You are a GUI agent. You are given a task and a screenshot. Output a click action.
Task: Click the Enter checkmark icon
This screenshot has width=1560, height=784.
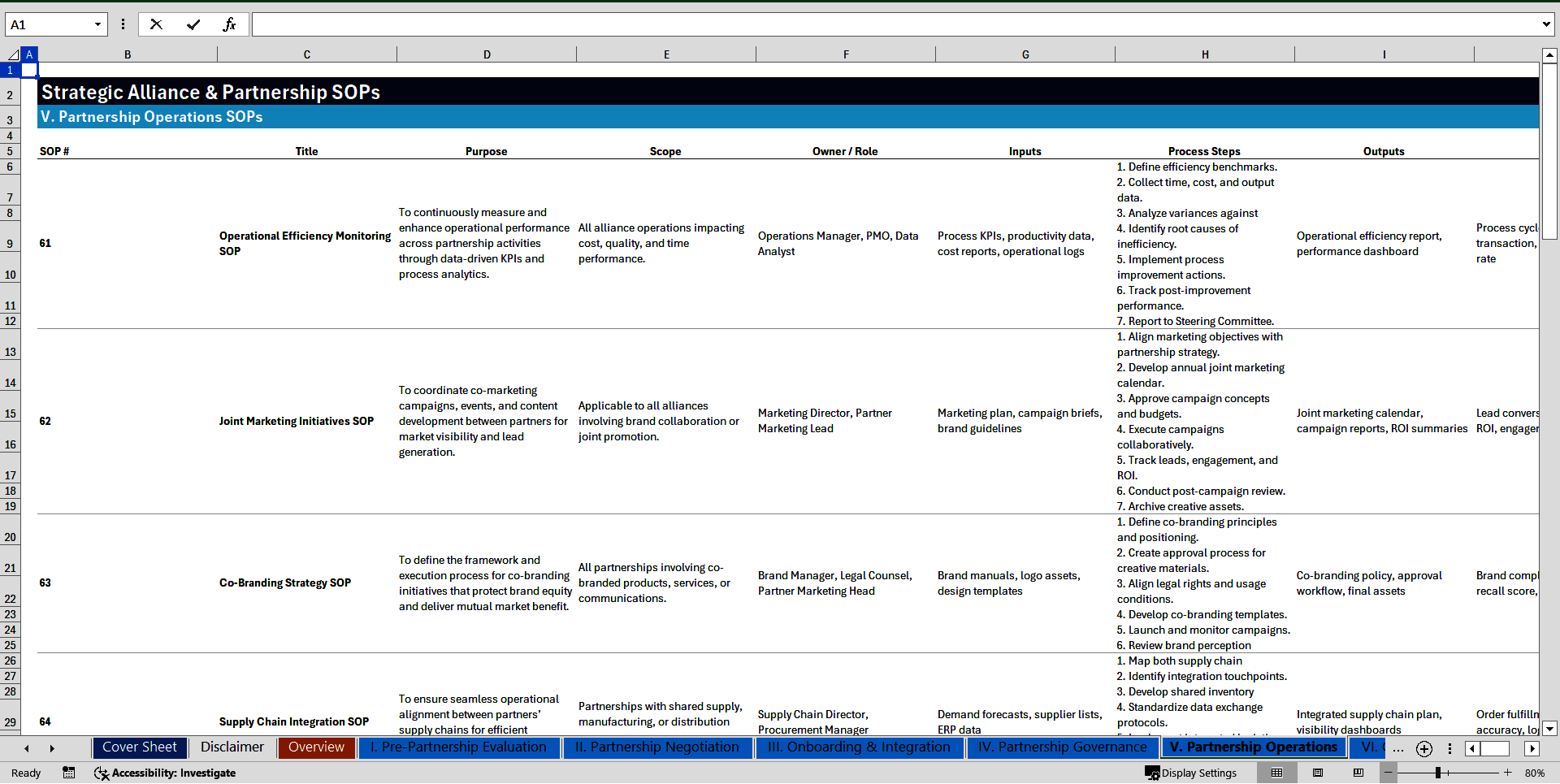coord(193,24)
